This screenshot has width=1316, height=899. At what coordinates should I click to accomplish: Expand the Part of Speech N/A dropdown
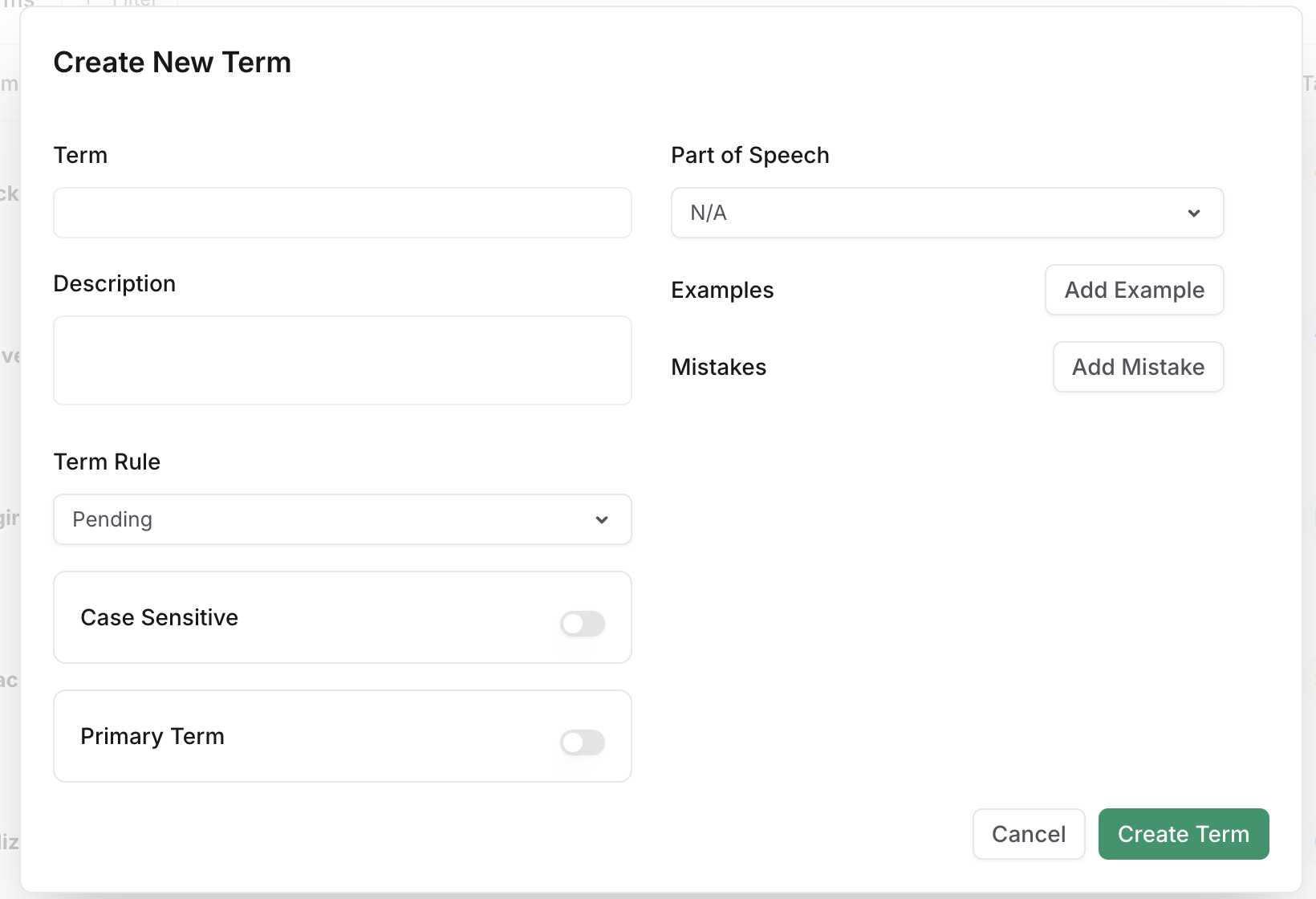click(947, 213)
